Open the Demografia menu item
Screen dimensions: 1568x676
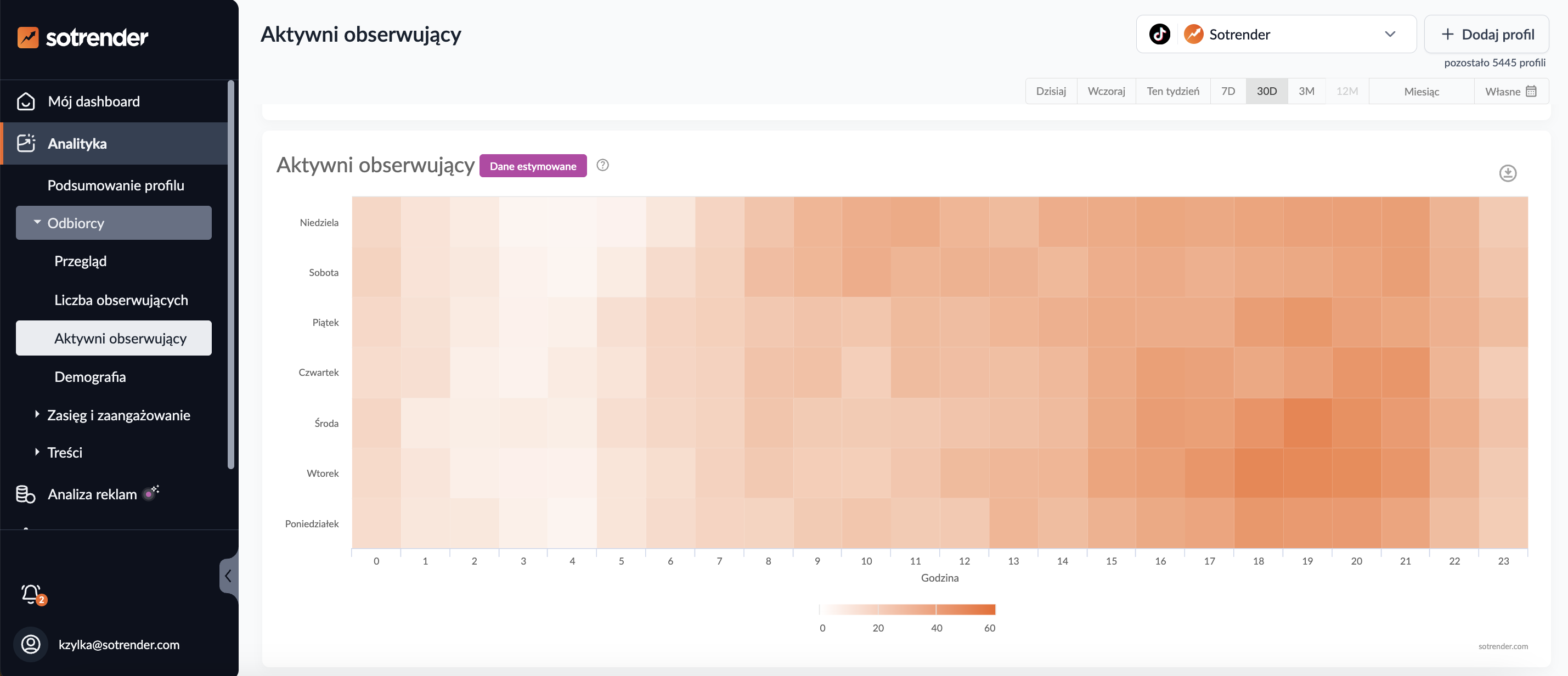90,377
